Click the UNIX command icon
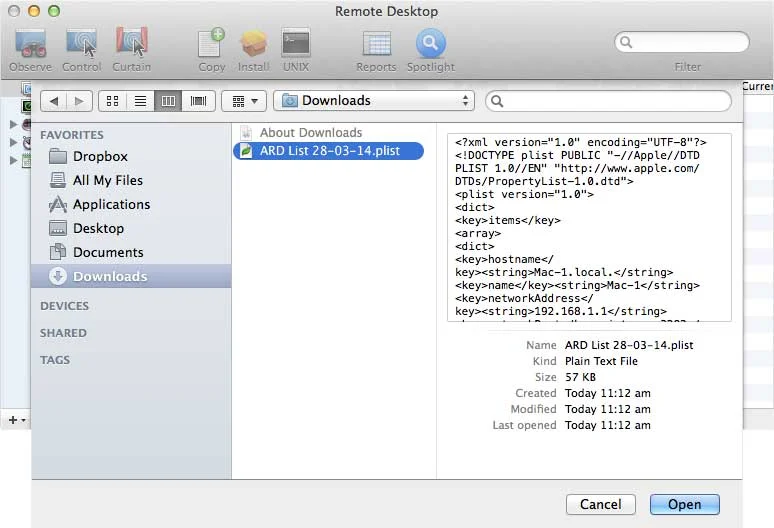Image resolution: width=774 pixels, height=528 pixels. point(296,43)
